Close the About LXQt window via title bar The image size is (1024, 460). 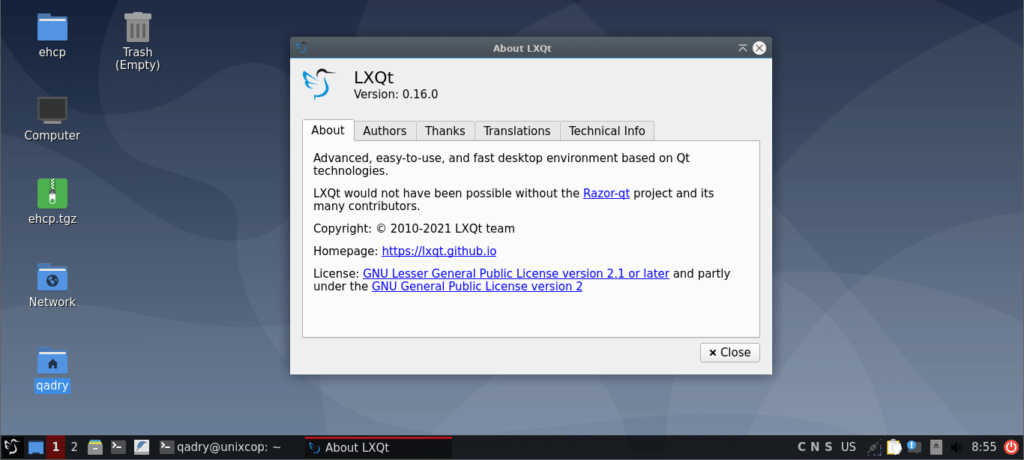(x=759, y=48)
